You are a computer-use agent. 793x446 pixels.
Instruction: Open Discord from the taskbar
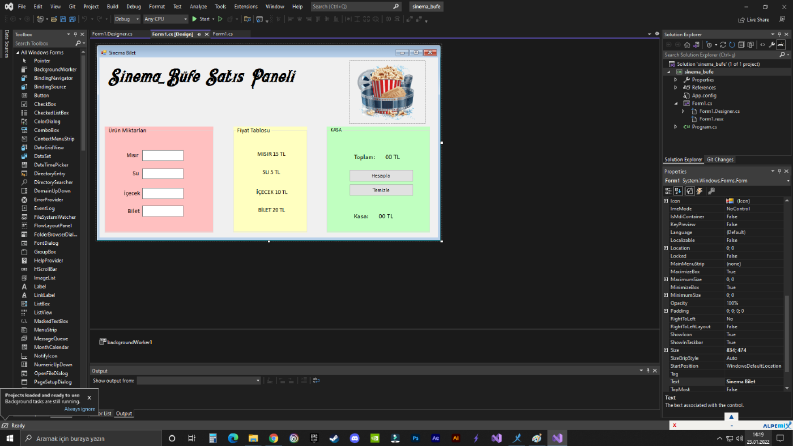click(355, 438)
